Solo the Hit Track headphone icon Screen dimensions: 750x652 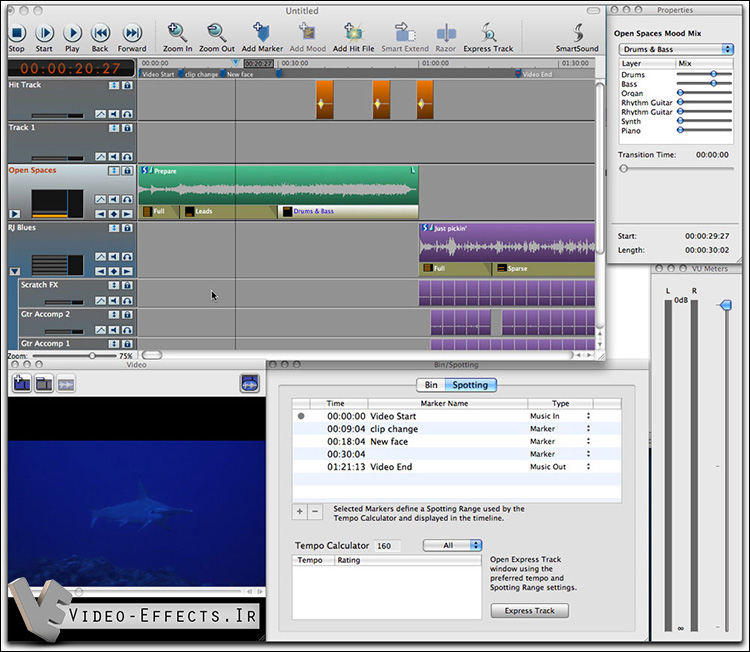click(127, 114)
